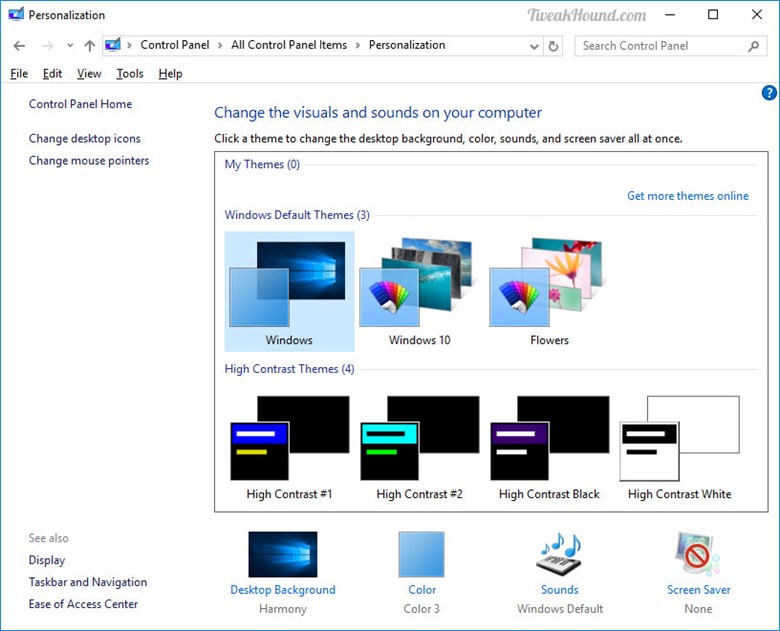Open the View menu
780x631 pixels.
(x=89, y=74)
